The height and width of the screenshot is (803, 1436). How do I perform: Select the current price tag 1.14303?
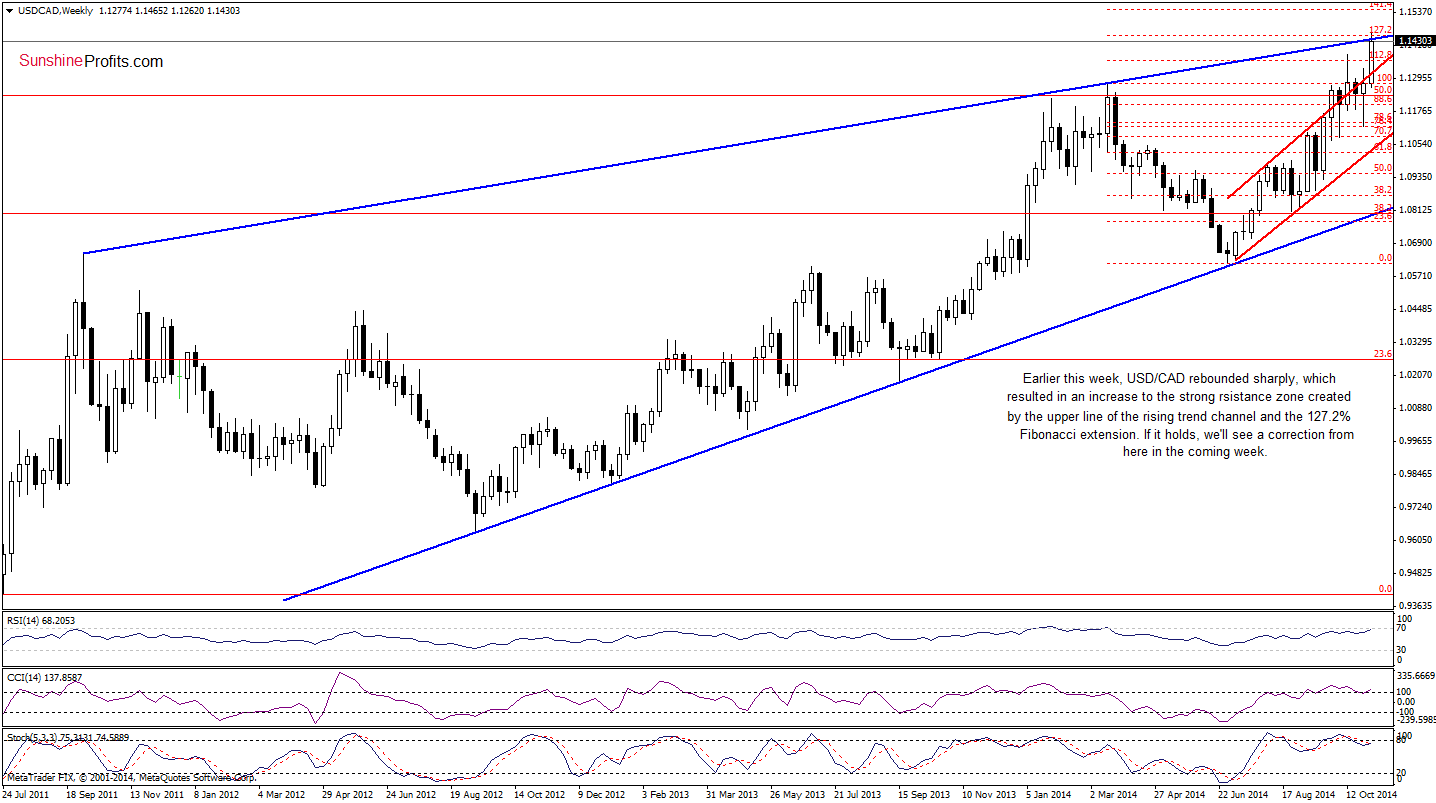tap(1413, 41)
